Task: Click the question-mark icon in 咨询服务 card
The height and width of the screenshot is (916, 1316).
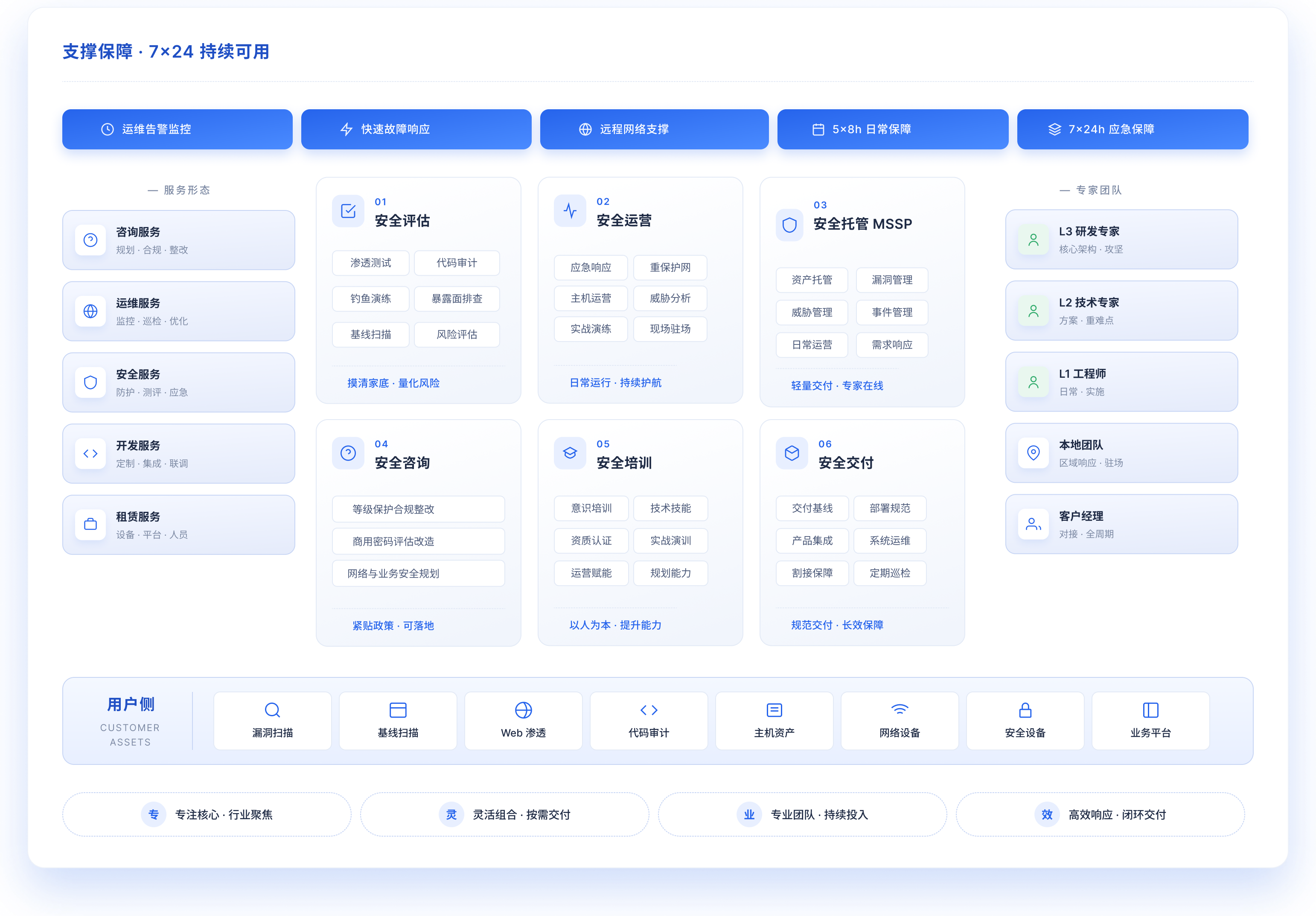Action: pyautogui.click(x=90, y=240)
